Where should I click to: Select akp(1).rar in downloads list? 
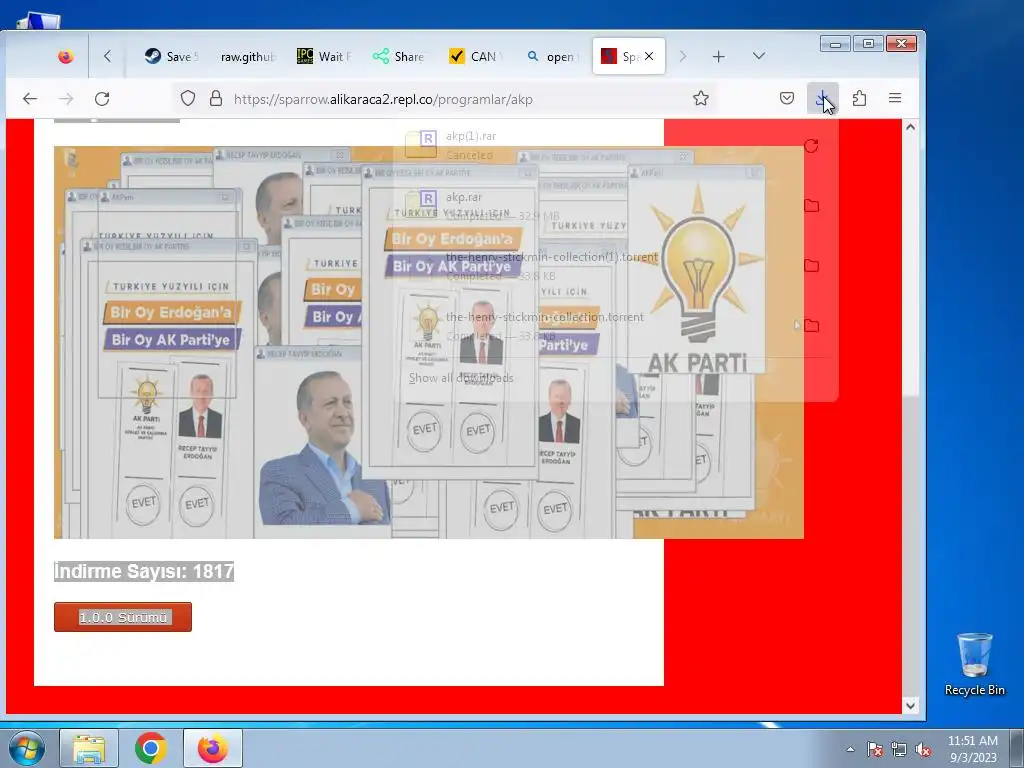[x=594, y=146]
